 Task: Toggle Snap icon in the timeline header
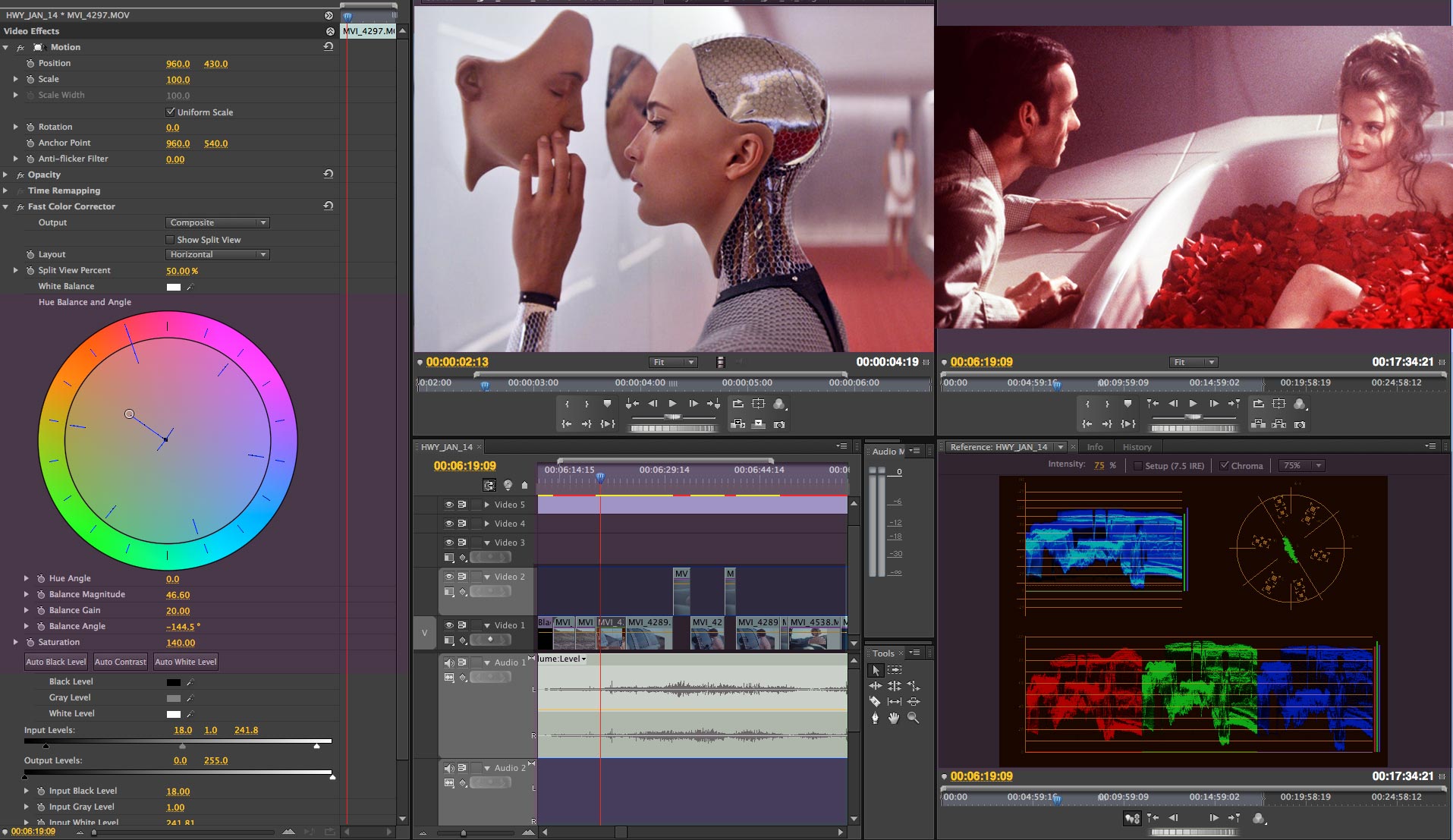[x=489, y=486]
